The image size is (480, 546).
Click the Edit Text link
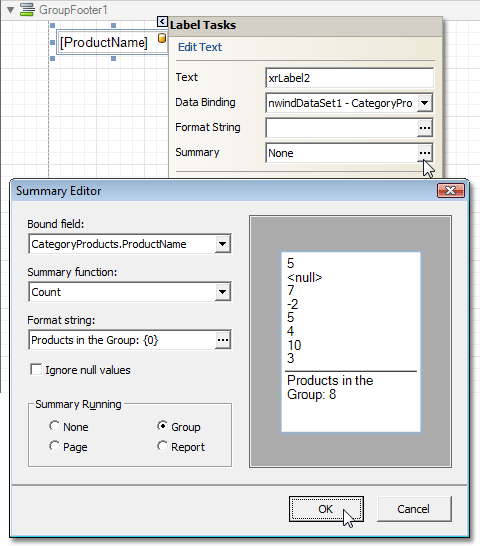200,47
